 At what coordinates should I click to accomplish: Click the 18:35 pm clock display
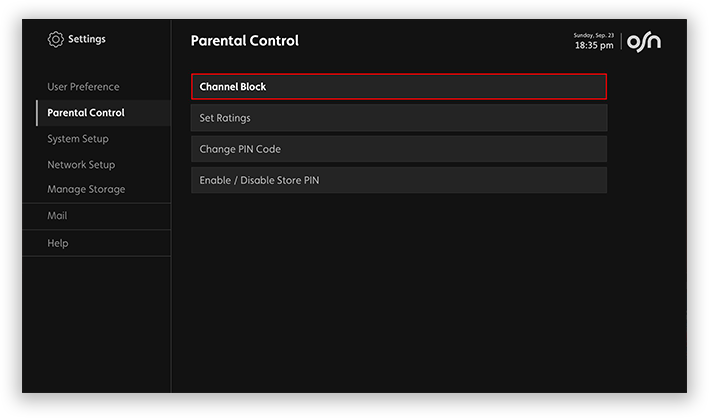click(594, 46)
